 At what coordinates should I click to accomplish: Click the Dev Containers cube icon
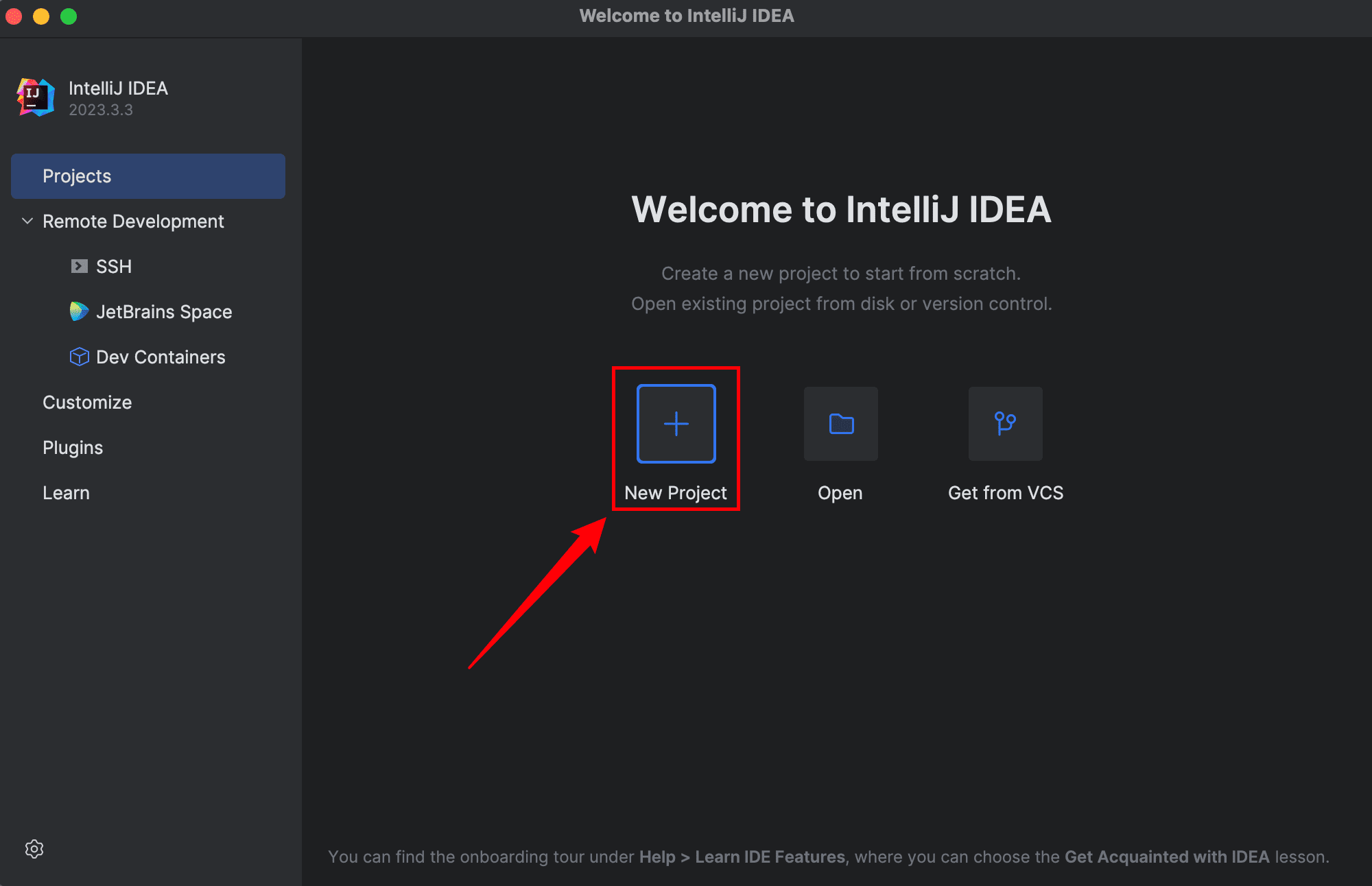(80, 357)
